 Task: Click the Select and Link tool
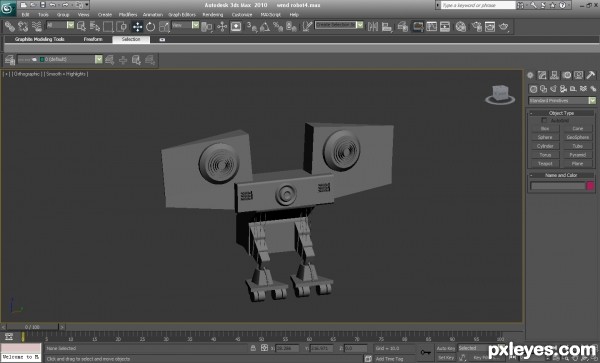pos(10,26)
